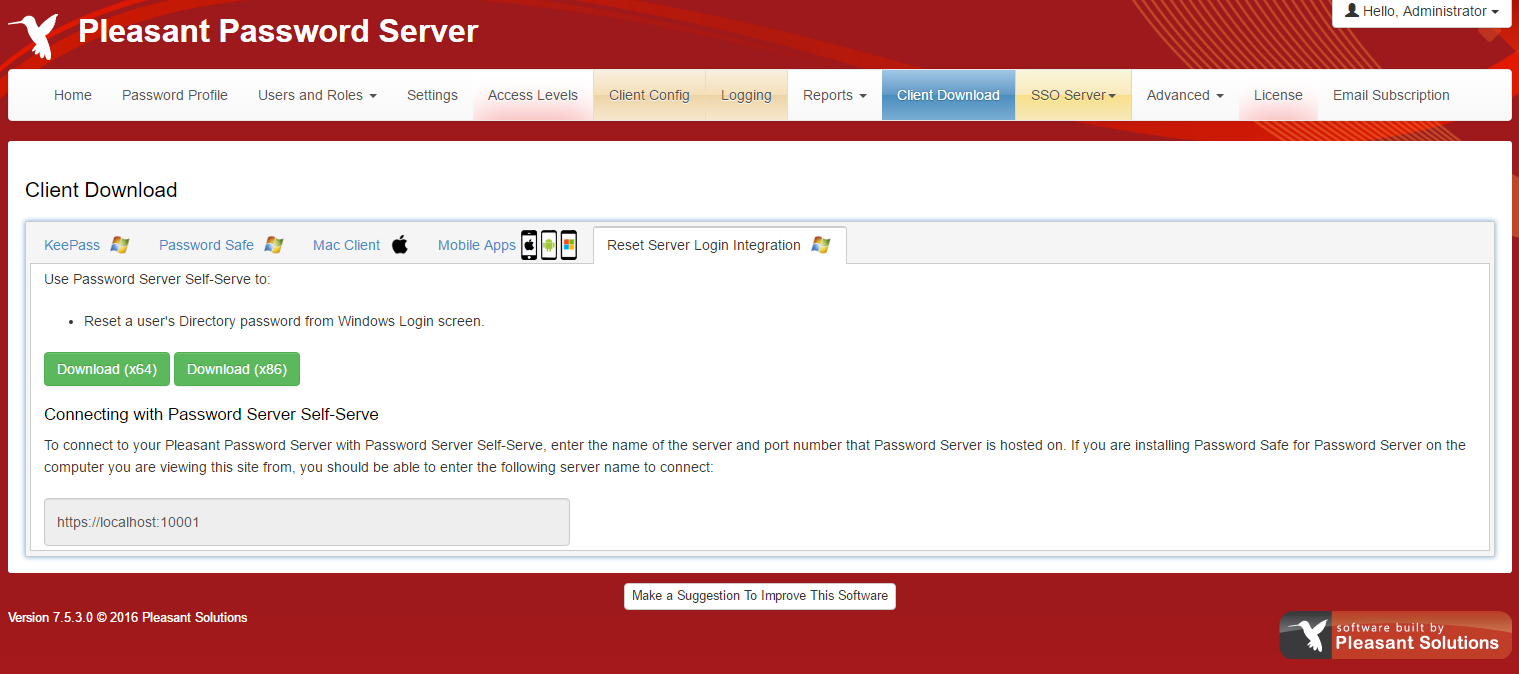
Task: Open the SSO Server dropdown
Action: [x=1073, y=95]
